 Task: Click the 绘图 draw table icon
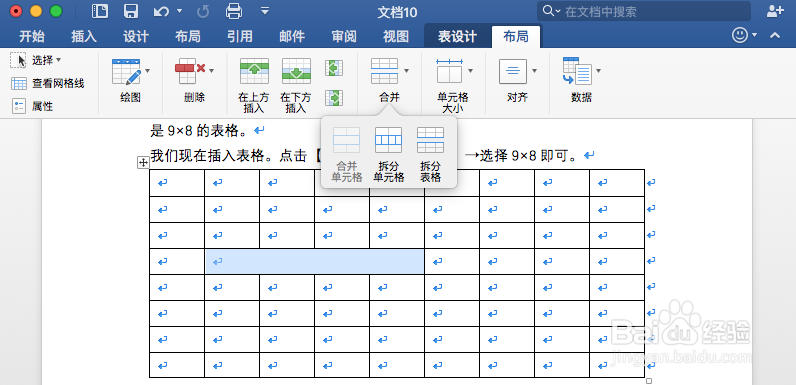[x=126, y=71]
